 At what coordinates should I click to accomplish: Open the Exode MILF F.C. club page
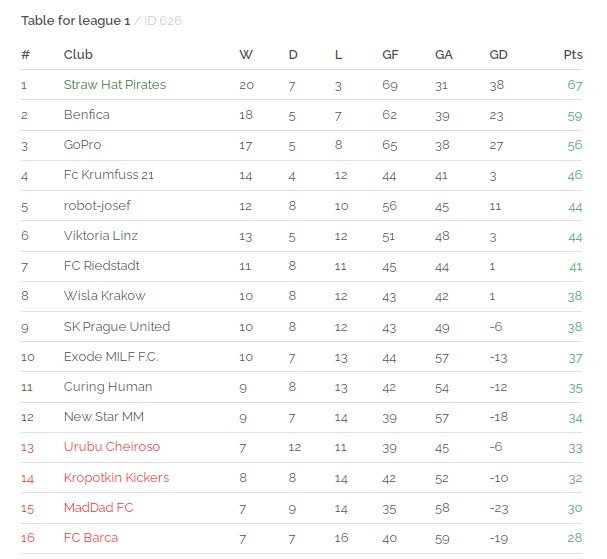(111, 357)
